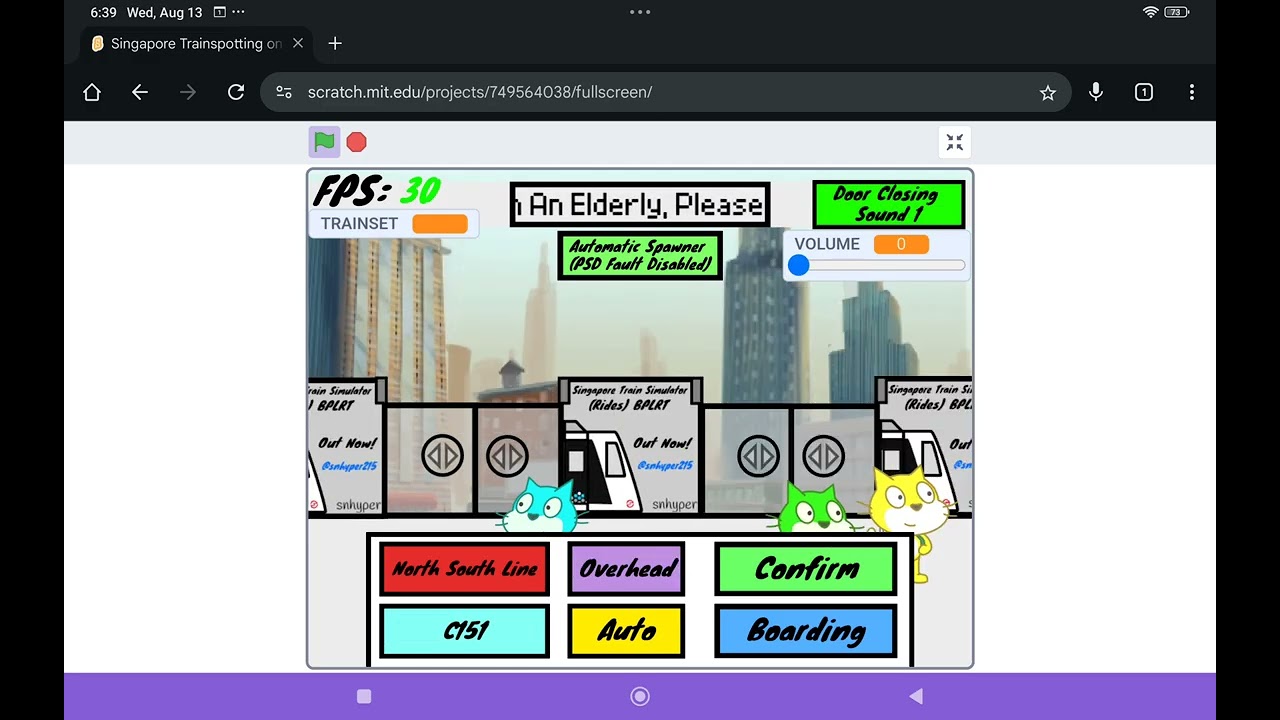Select the North South Line button
This screenshot has width=1280, height=720.
tap(464, 569)
